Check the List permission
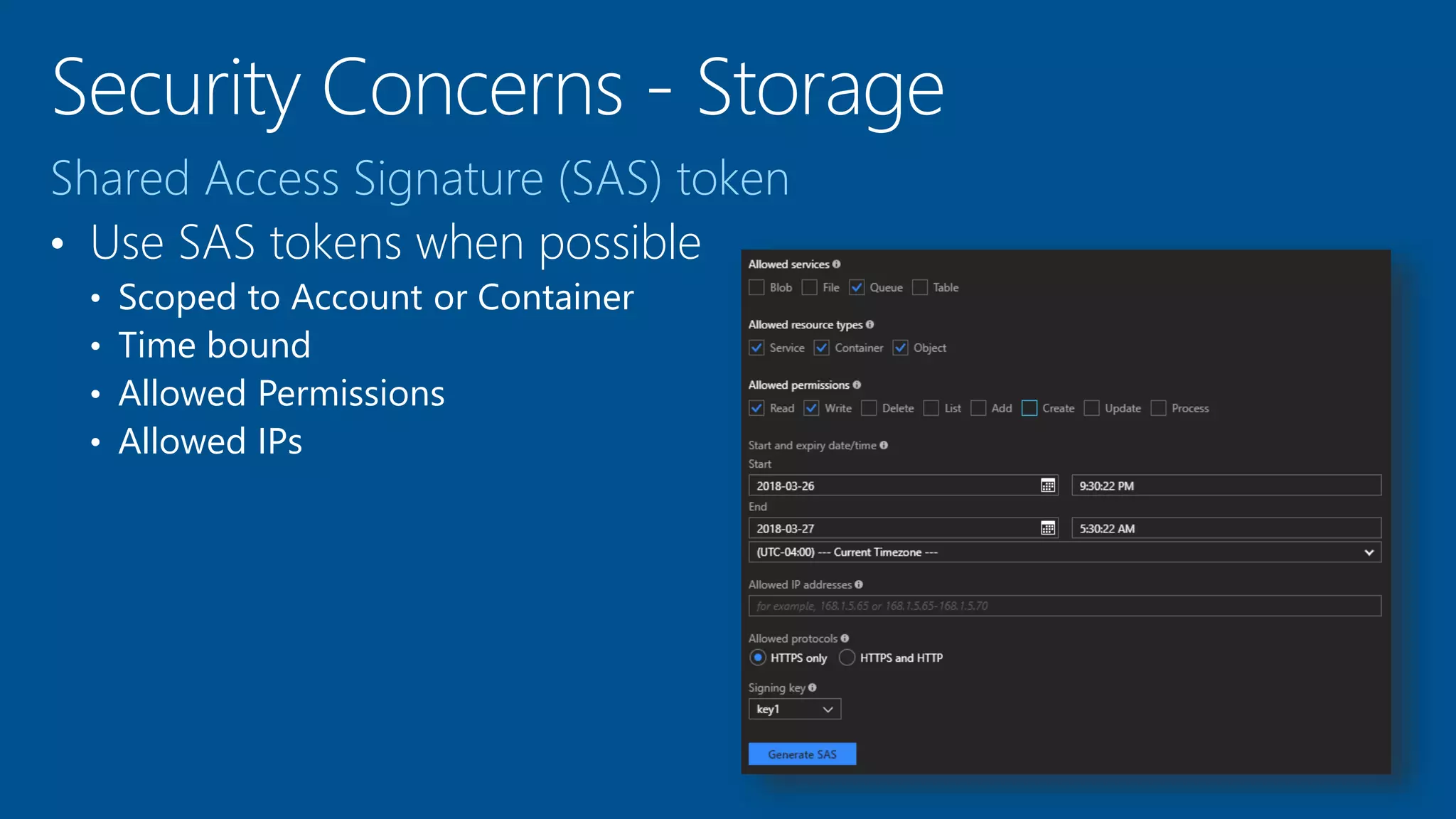 [931, 408]
